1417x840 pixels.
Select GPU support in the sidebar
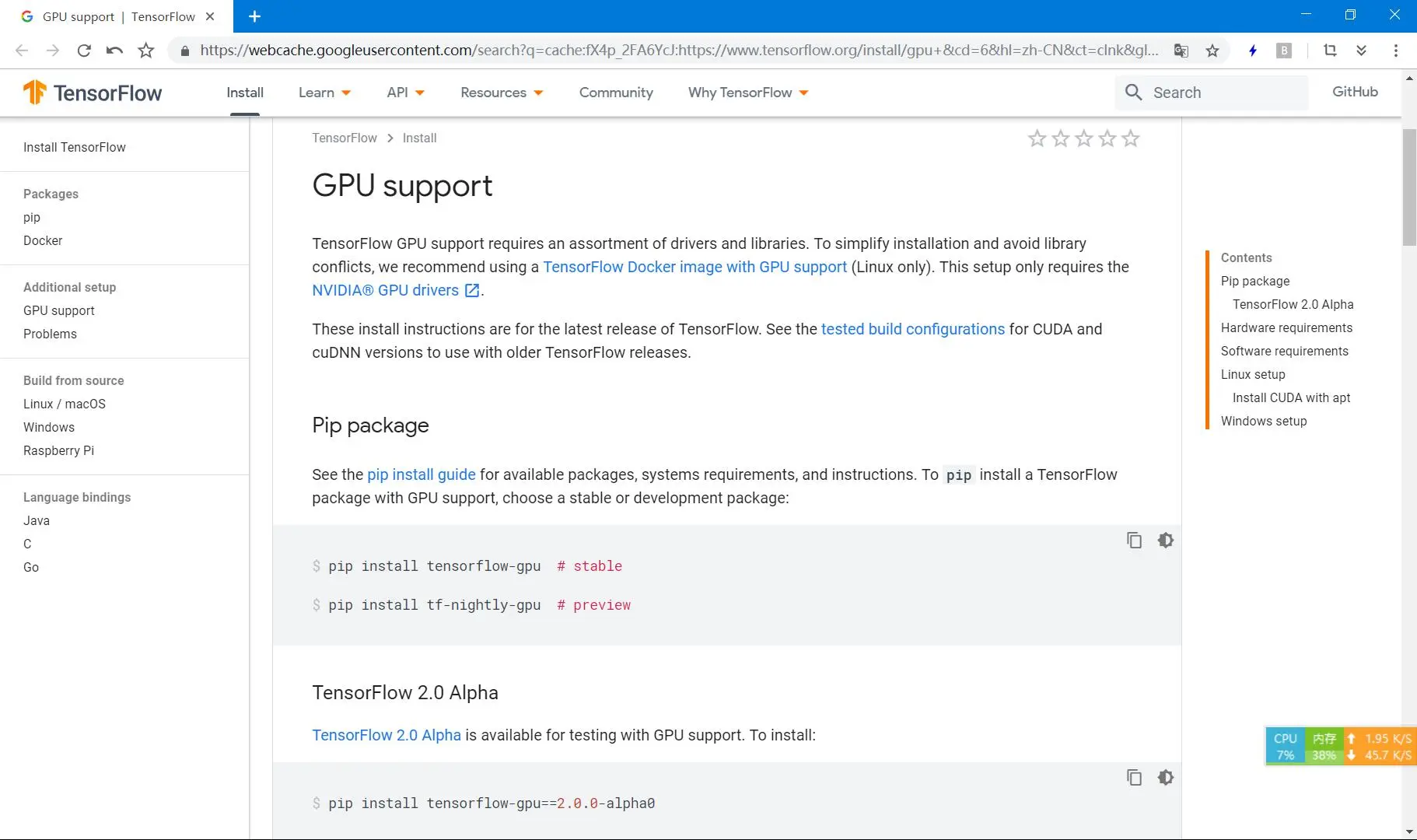click(59, 310)
